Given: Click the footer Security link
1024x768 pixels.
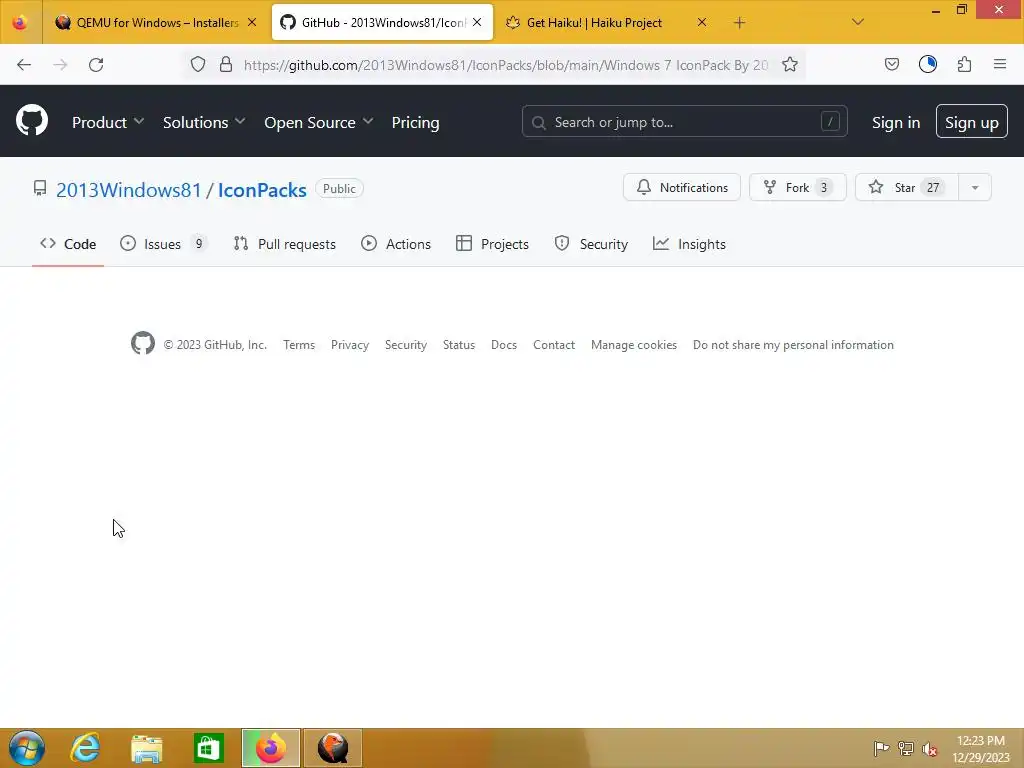Looking at the screenshot, I should click(x=406, y=345).
